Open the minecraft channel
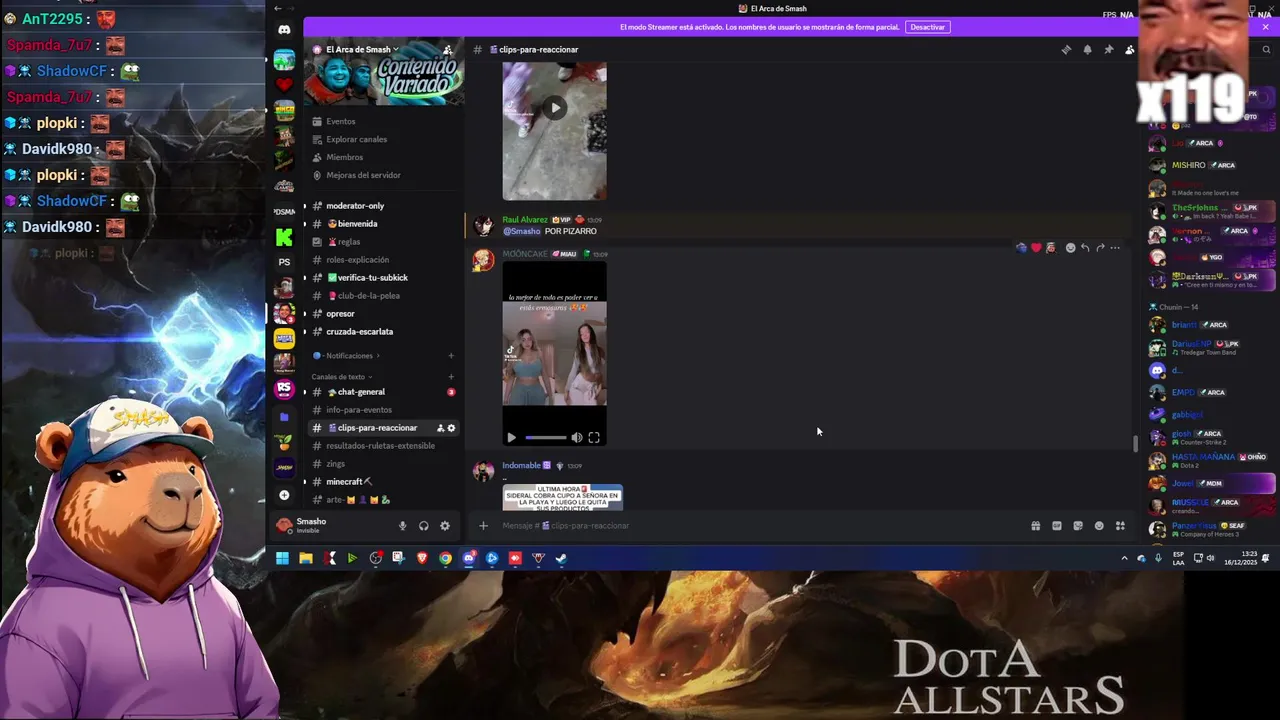Screen dimensions: 1280x720 click(x=383, y=482)
